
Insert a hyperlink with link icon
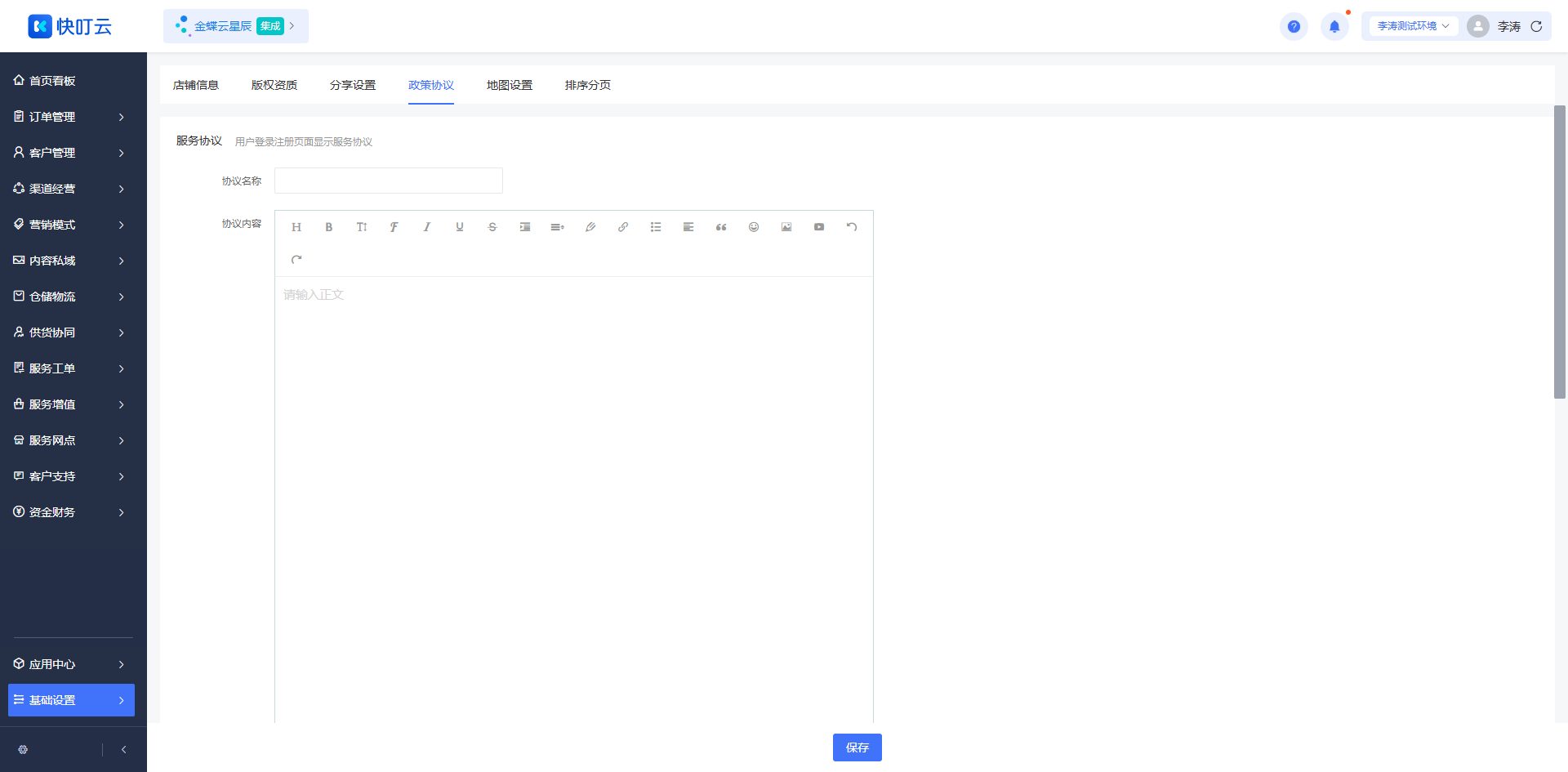(623, 227)
